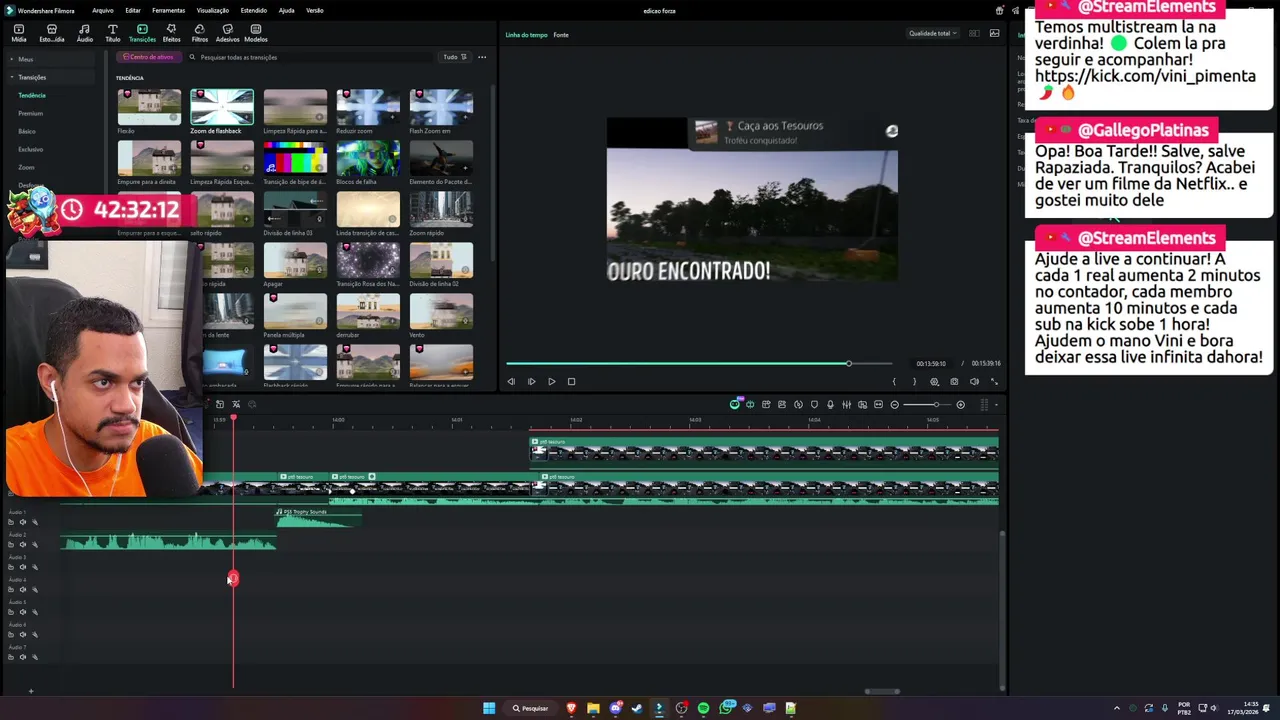
Task: Select the Flexão transition thumbnail
Action: pos(149,107)
